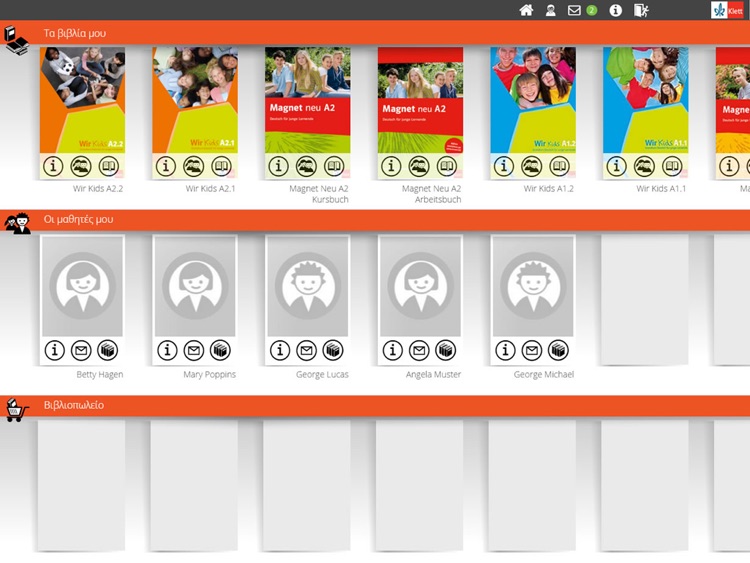Viewport: 750px width, 563px height.
Task: View George Lucas' books icon
Action: pyautogui.click(x=333, y=351)
